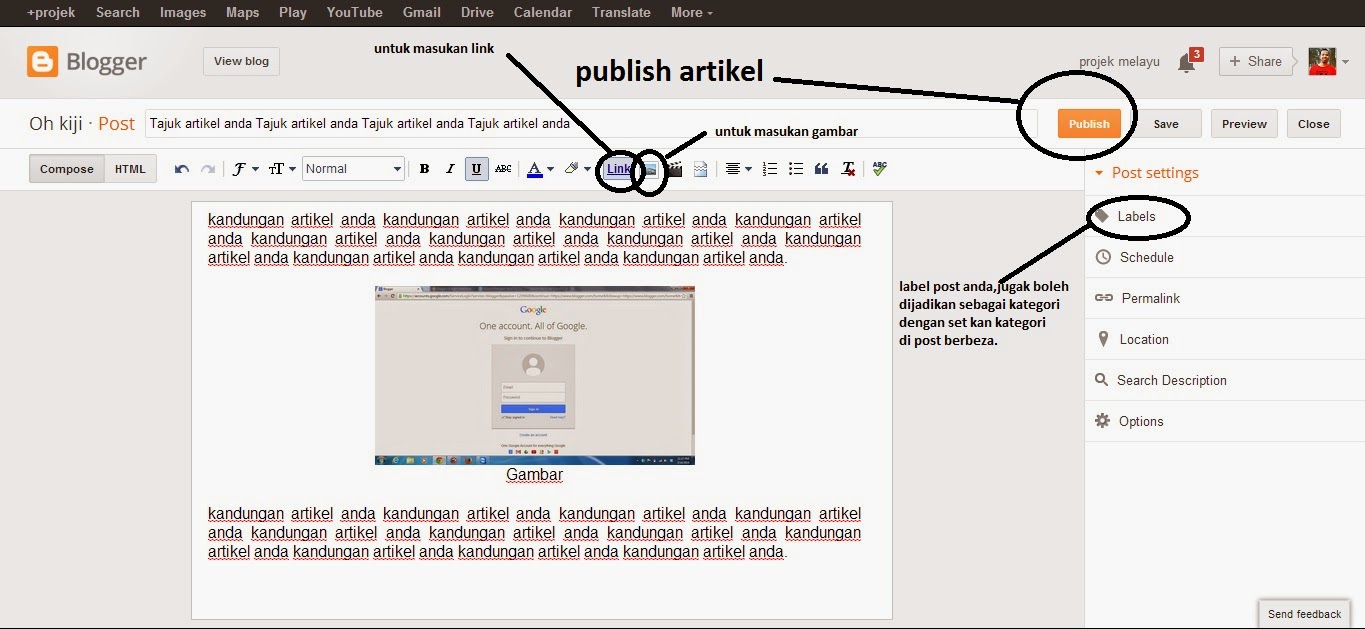Switch to the HTML editing tab
1365x629 pixels.
coord(130,168)
